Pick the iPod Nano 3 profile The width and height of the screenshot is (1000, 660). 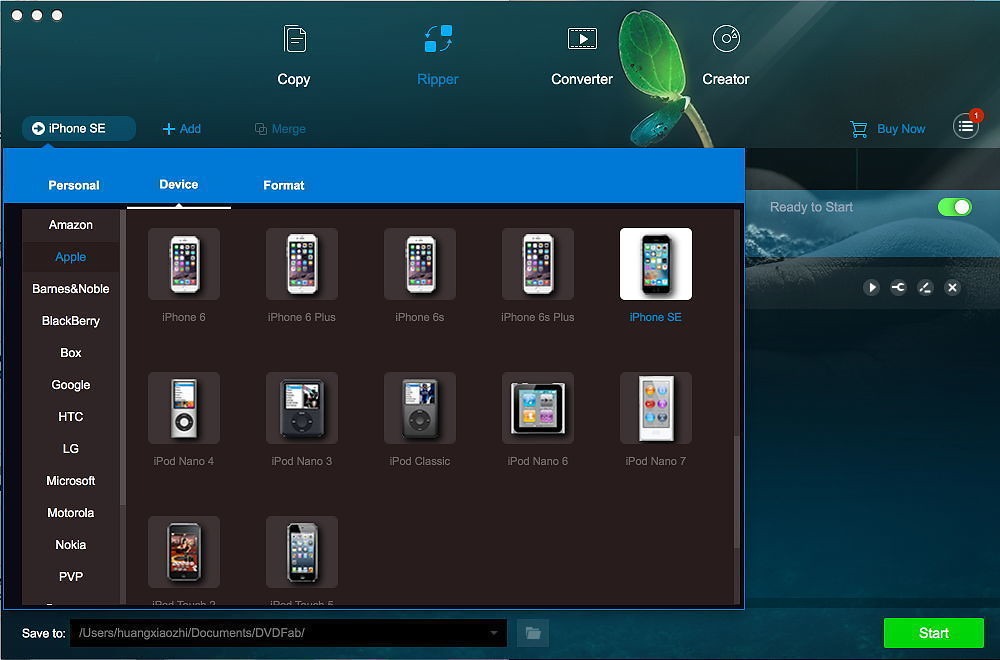[x=302, y=408]
